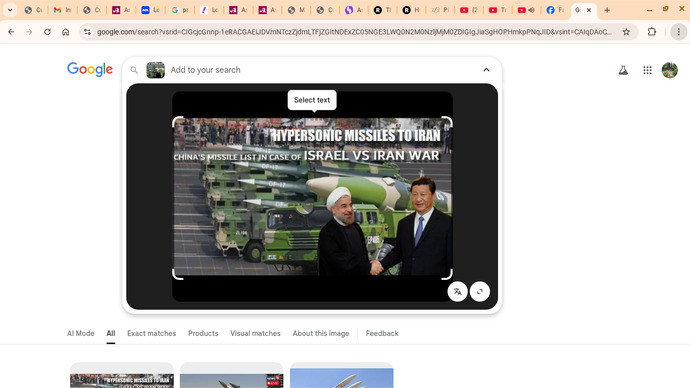Switch to the YouTube '(2' tab
The width and height of the screenshot is (690, 388).
click(468, 10)
